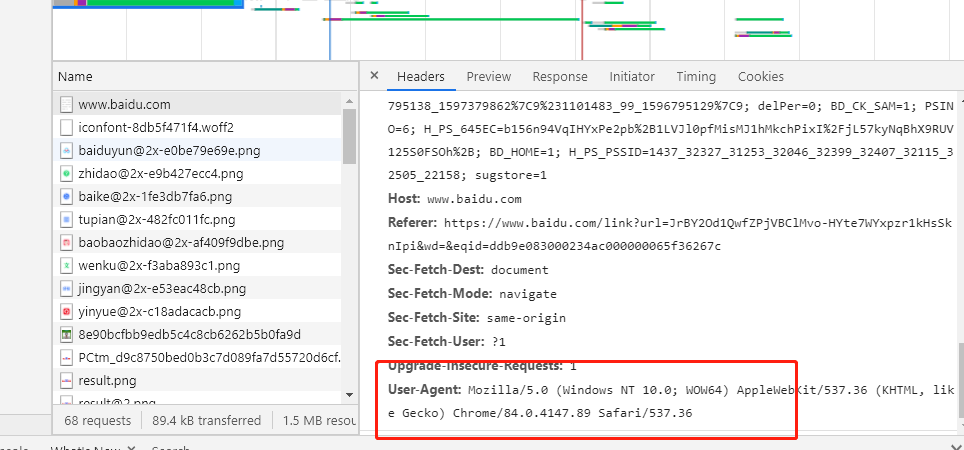Select baiduyun@2x-e0be79e69e.png request
Image resolution: width=964 pixels, height=450 pixels.
click(x=199, y=151)
